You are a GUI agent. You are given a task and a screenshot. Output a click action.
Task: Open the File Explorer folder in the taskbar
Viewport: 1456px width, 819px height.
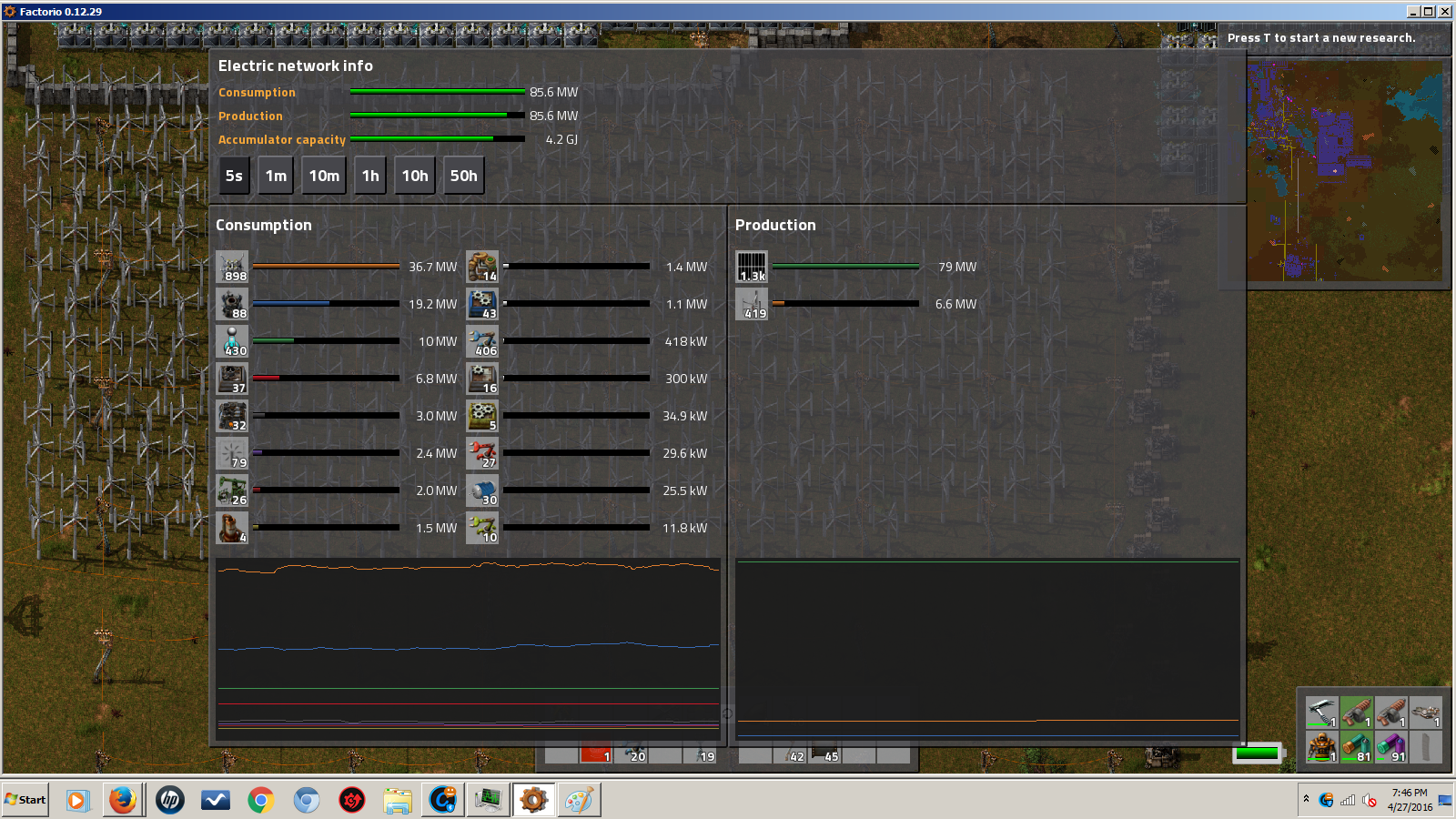pyautogui.click(x=398, y=800)
